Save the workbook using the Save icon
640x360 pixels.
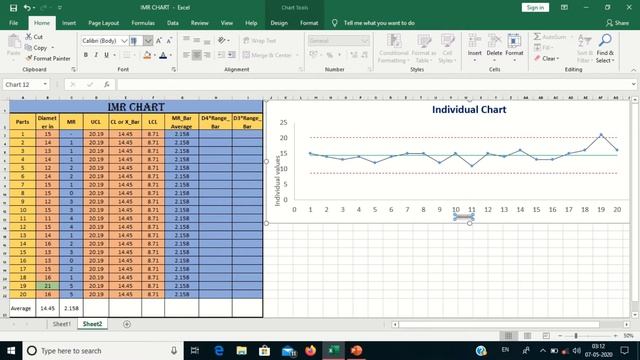(13, 8)
